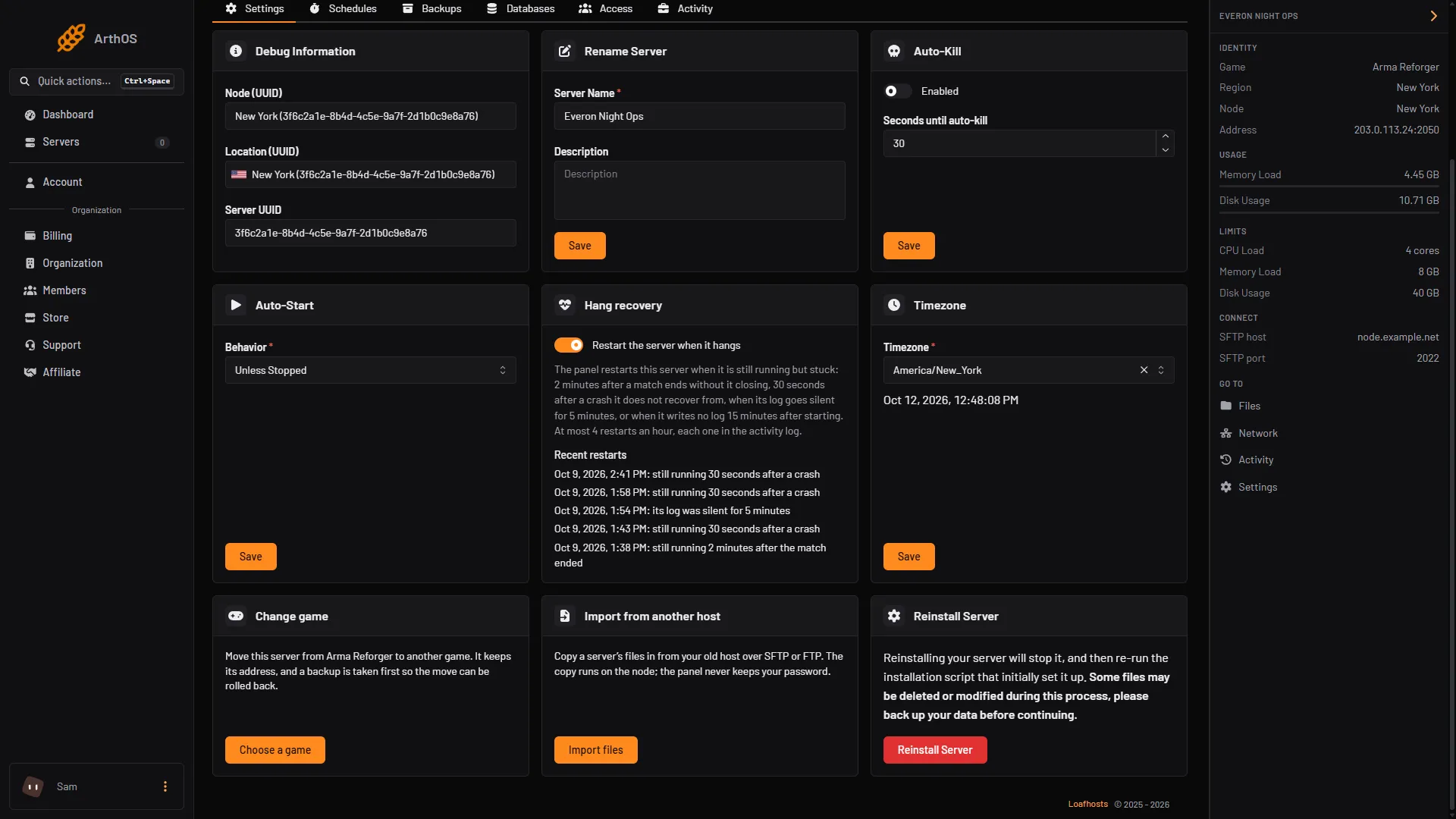Increase the seconds until auto-kill value
Screen dimensions: 1456x819
tap(1166, 136)
